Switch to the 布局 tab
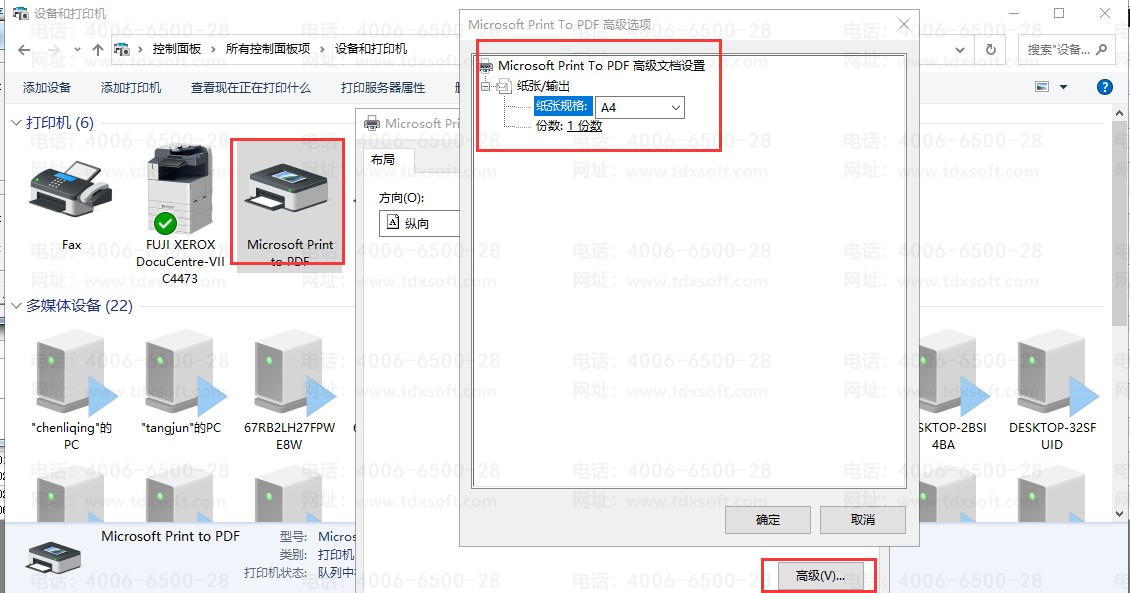The height and width of the screenshot is (593, 1130). click(x=383, y=160)
